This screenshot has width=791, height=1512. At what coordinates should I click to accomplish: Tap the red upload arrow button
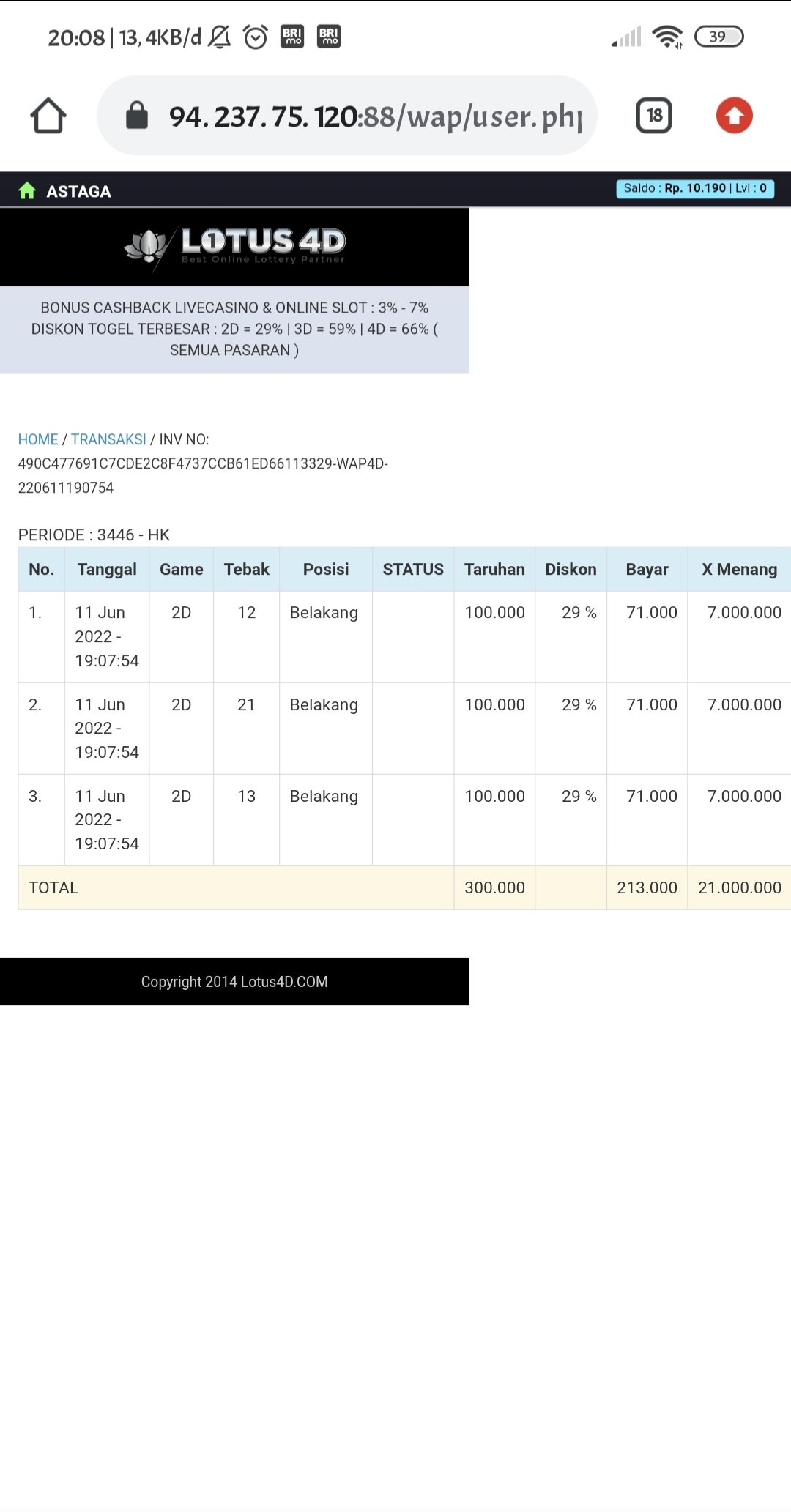pos(734,116)
